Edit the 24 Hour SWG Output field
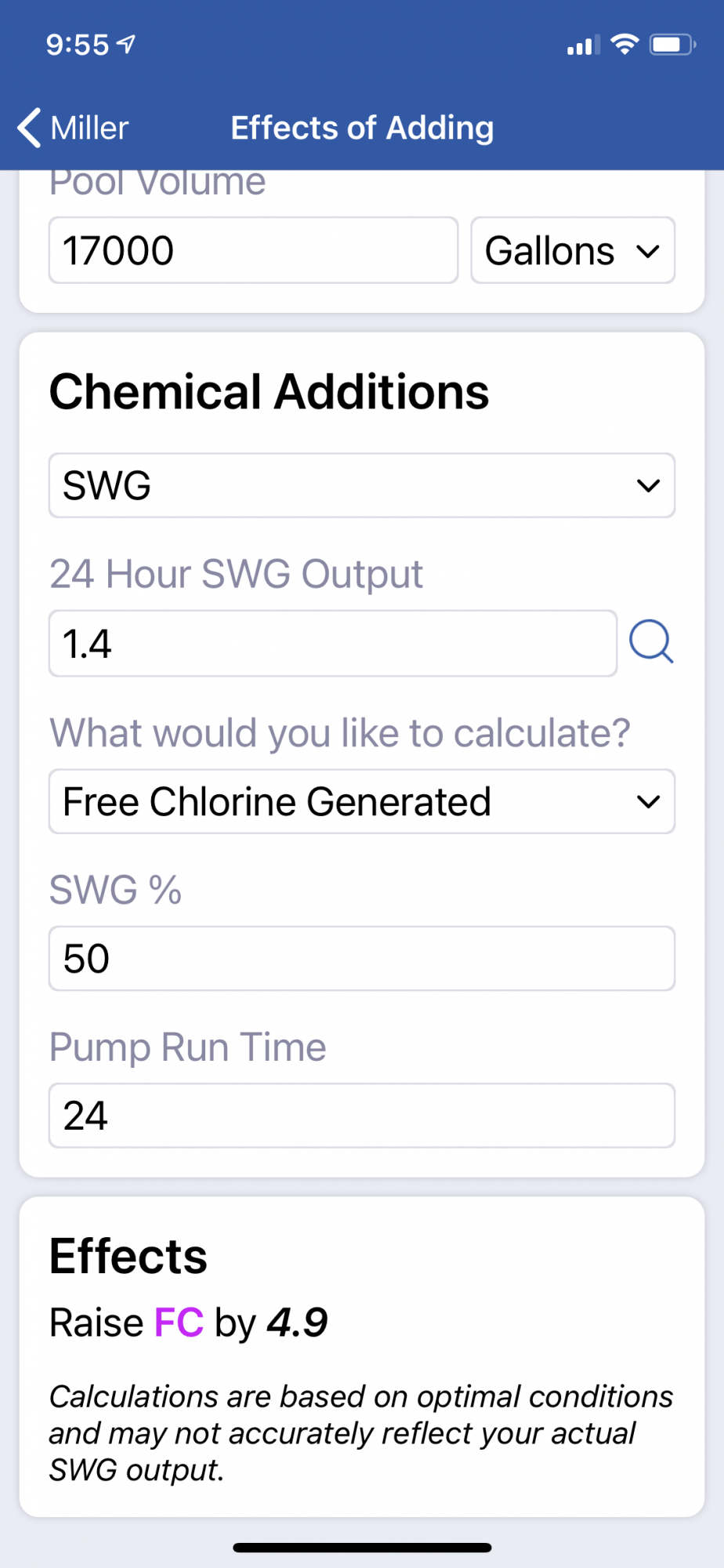Viewport: 724px width, 1568px height. click(333, 644)
